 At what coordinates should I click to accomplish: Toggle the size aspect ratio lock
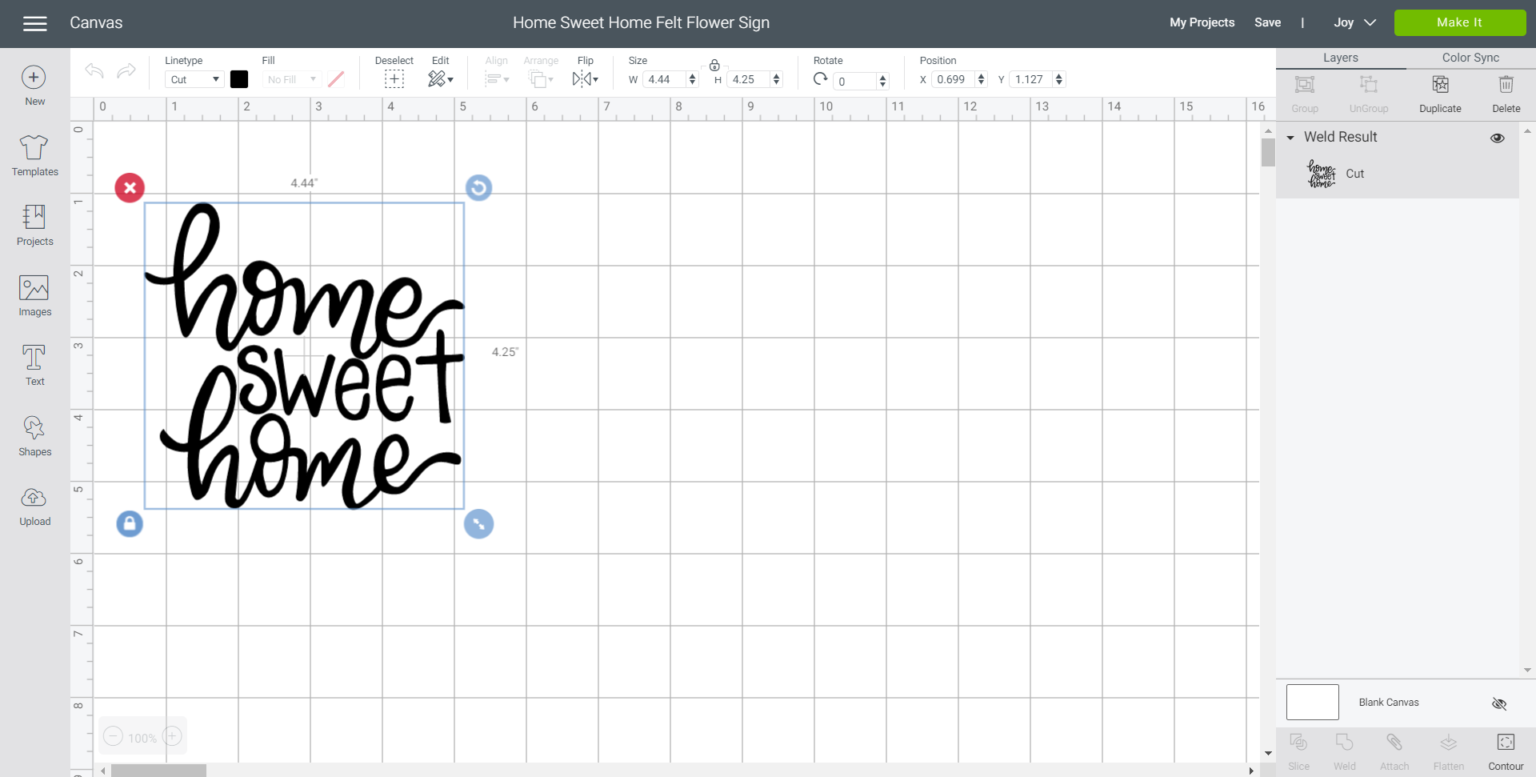tap(714, 66)
